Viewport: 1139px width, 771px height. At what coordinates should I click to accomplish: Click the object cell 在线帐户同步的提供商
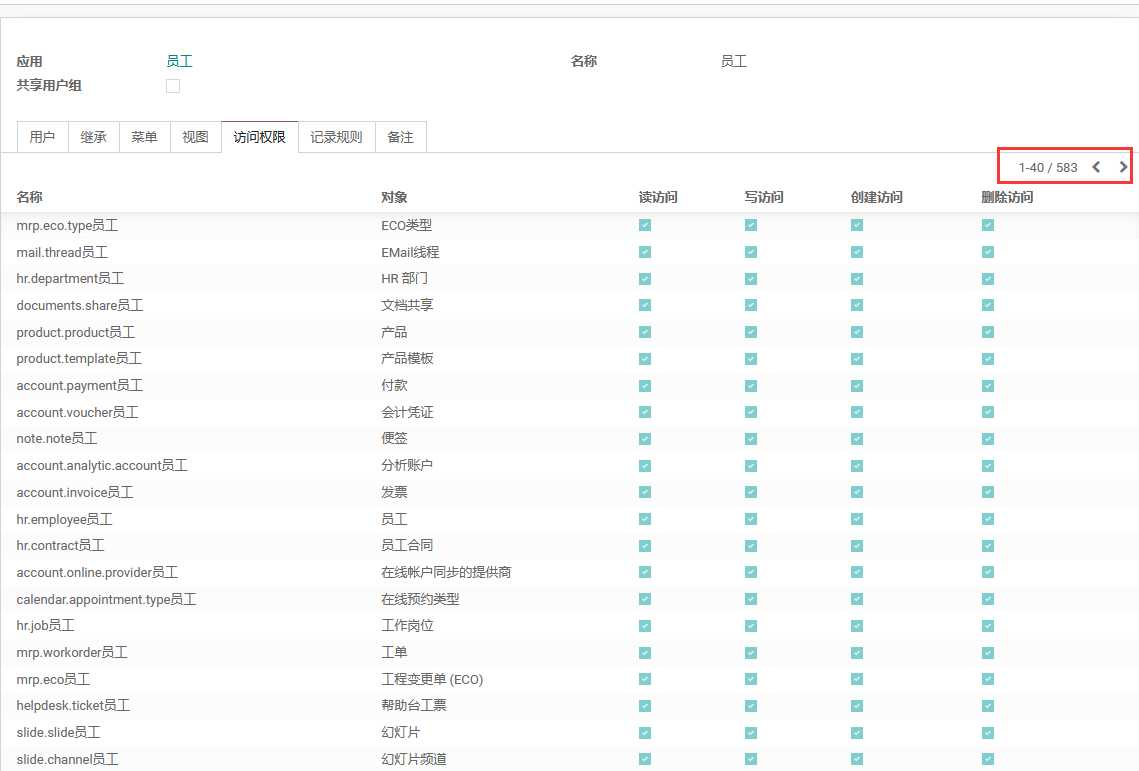click(447, 572)
